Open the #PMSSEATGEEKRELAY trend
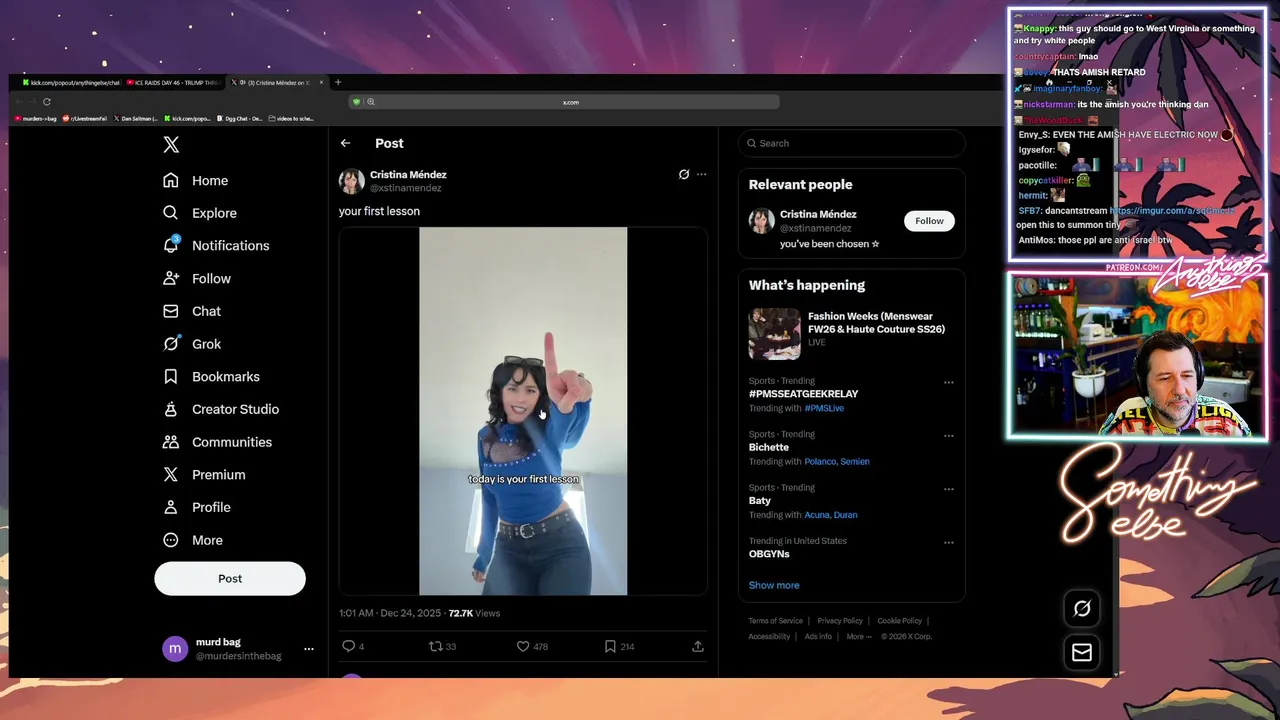1280x720 pixels. pos(803,394)
